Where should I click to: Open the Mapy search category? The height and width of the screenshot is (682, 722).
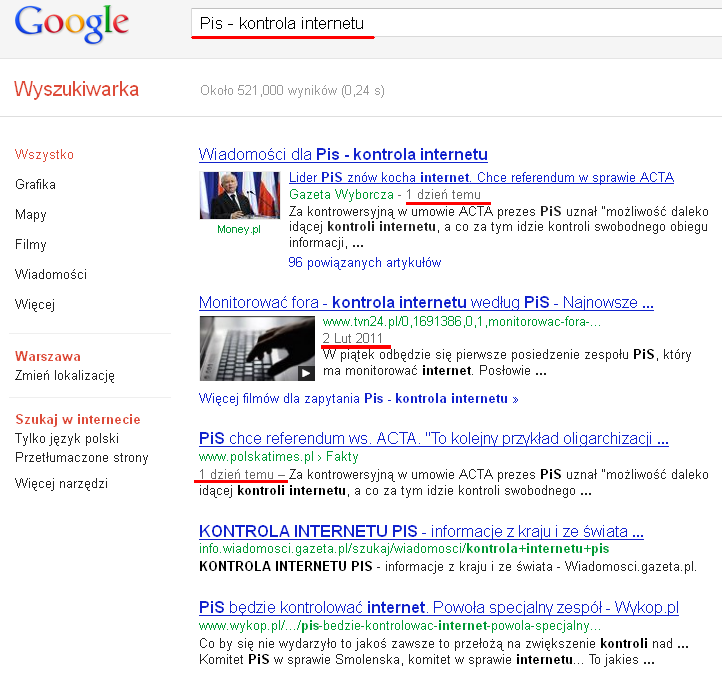[x=31, y=215]
